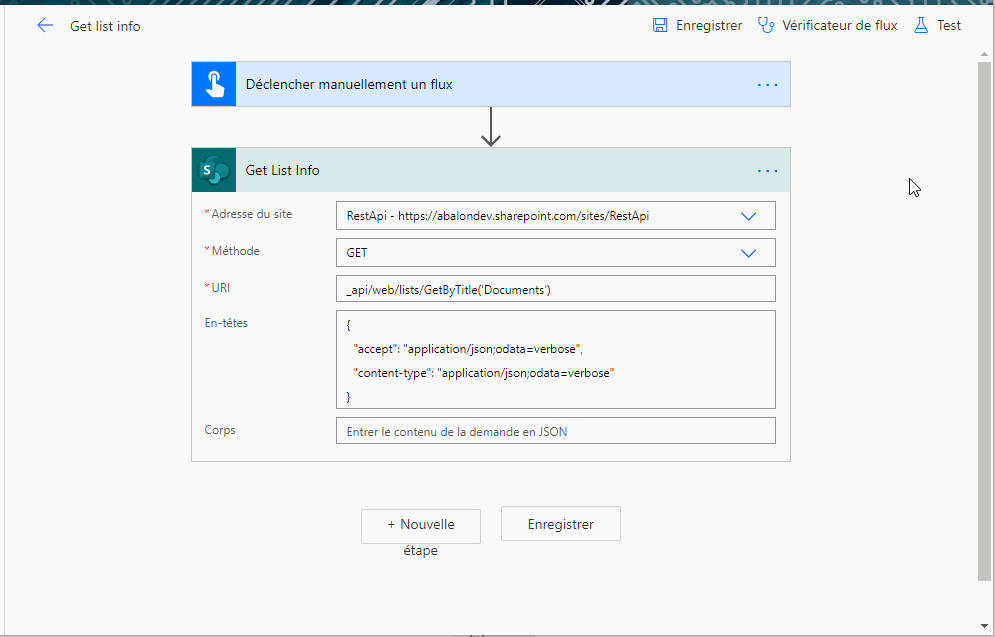The height and width of the screenshot is (637, 995).
Task: Click the stethoscope flow checker icon
Action: point(766,25)
